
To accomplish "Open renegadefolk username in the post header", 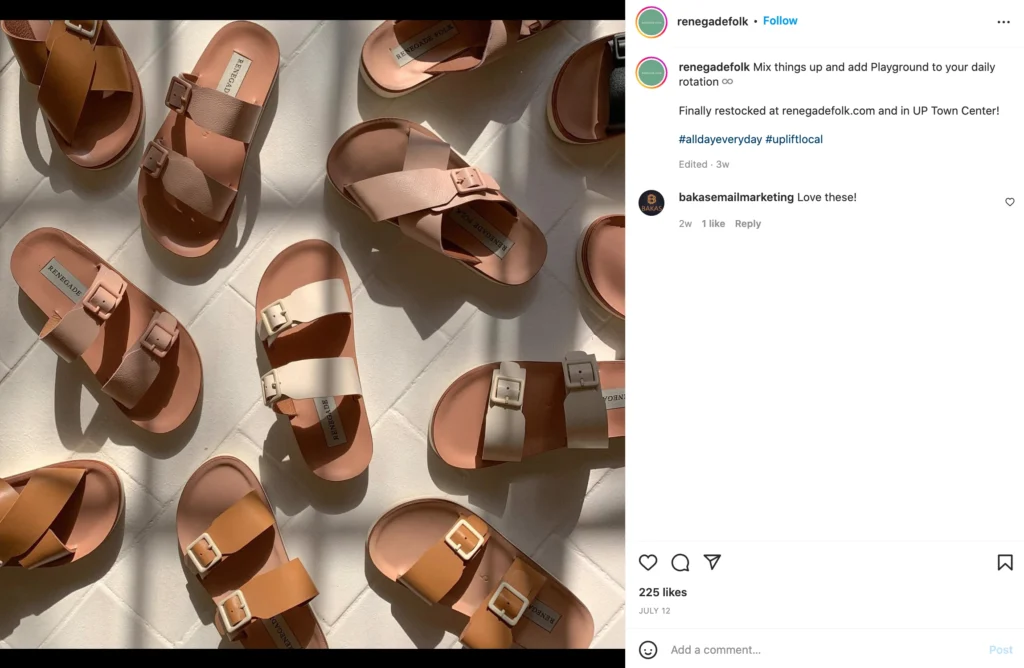I will tap(712, 21).
